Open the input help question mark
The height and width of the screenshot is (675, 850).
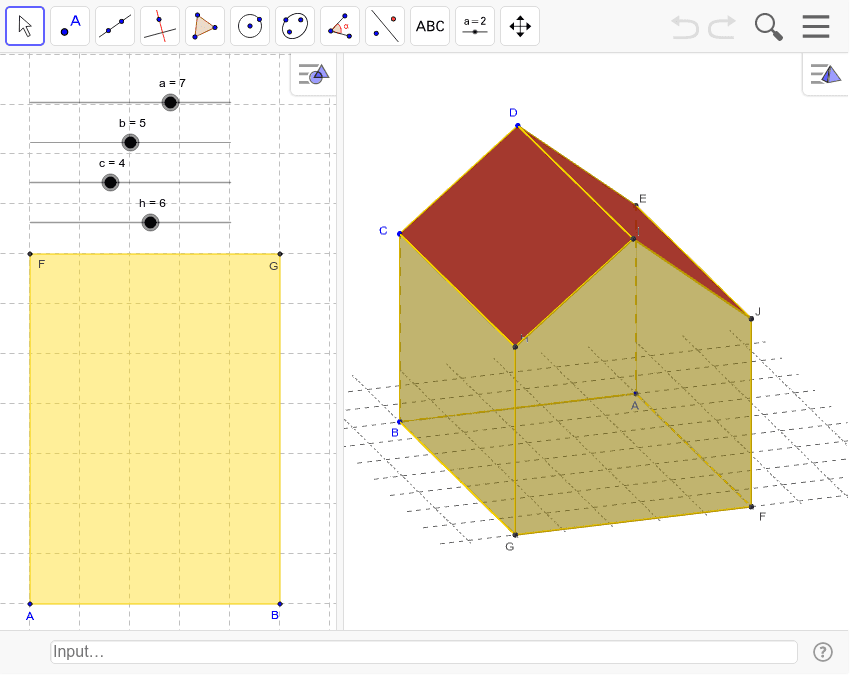point(823,652)
